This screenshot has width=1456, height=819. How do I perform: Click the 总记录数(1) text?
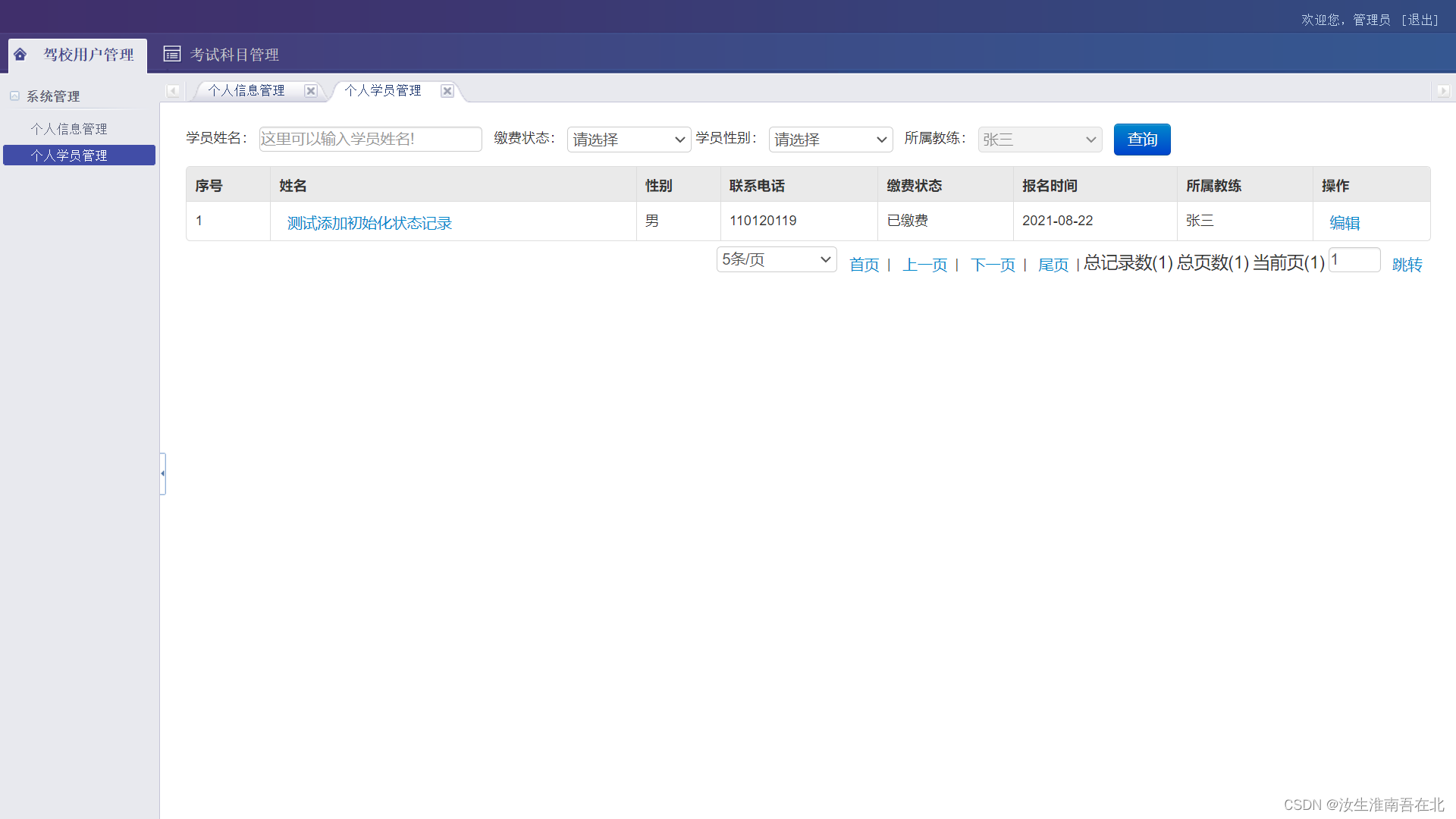pos(1128,262)
